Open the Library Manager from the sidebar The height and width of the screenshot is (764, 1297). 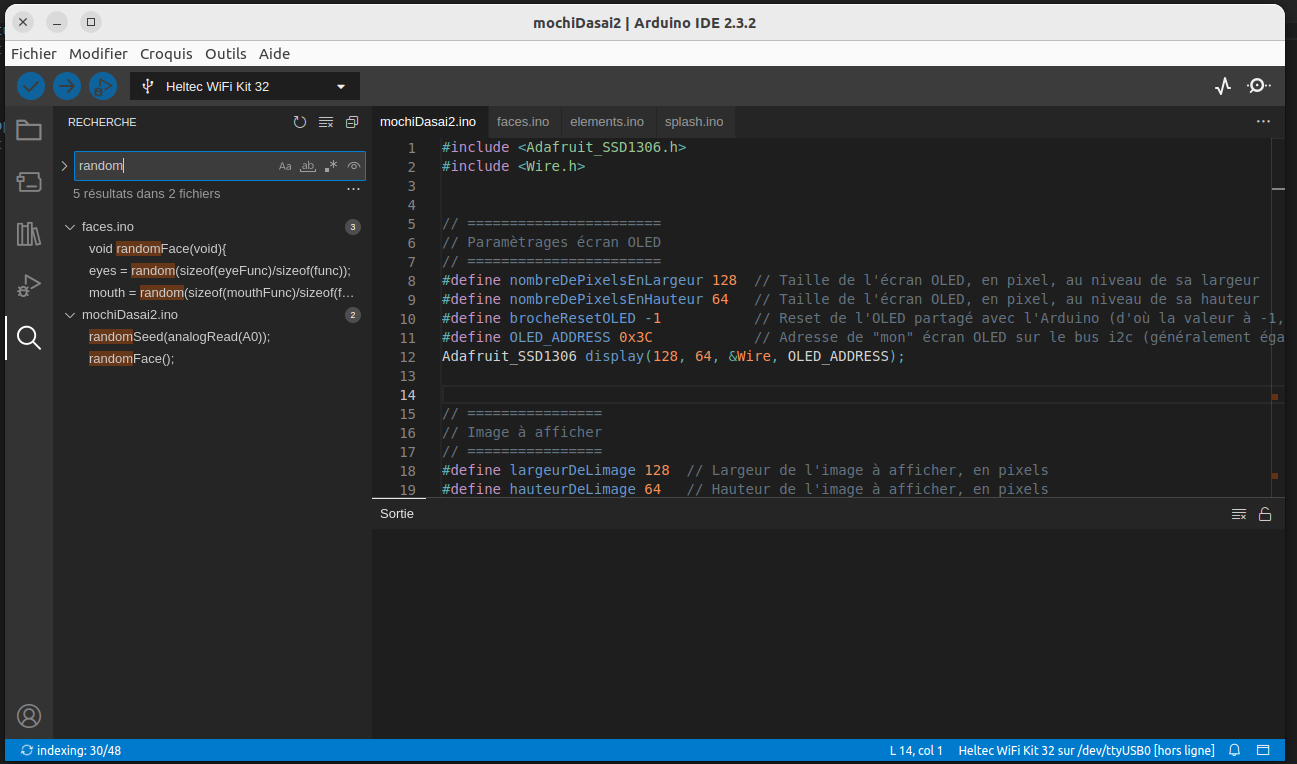28,234
